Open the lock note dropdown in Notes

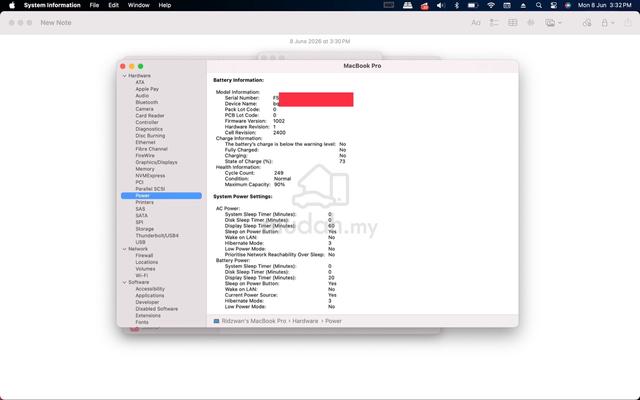607,23
